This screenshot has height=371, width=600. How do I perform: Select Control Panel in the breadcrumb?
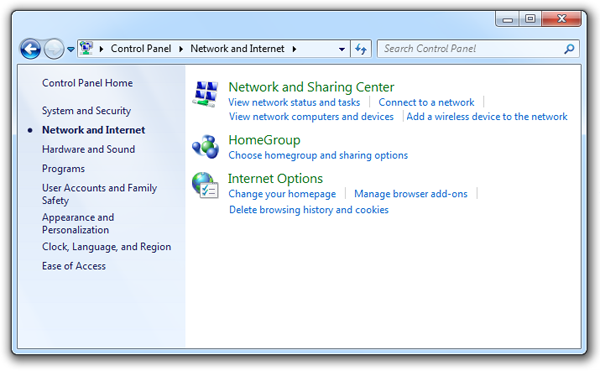141,49
